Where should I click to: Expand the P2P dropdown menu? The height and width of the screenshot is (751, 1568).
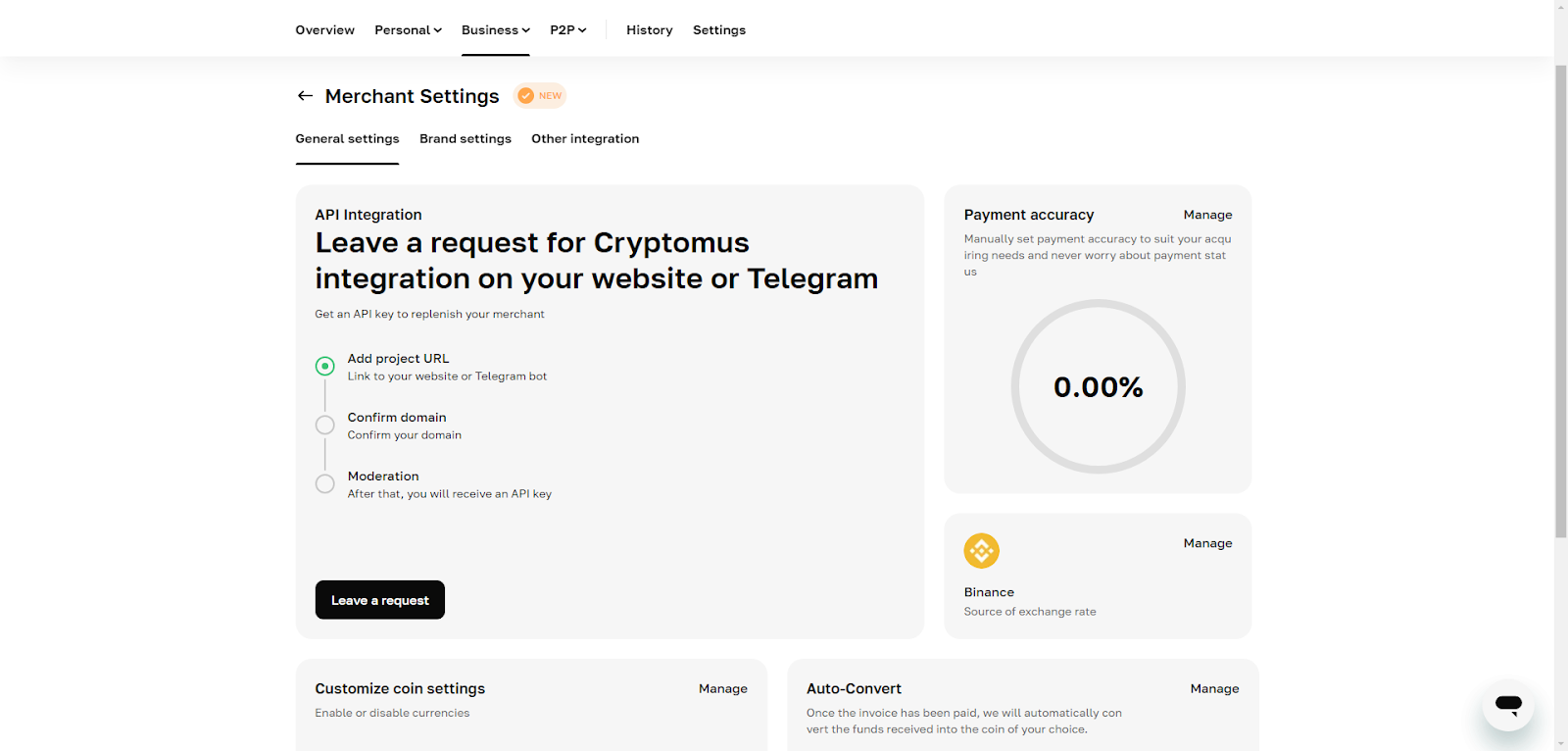point(568,30)
